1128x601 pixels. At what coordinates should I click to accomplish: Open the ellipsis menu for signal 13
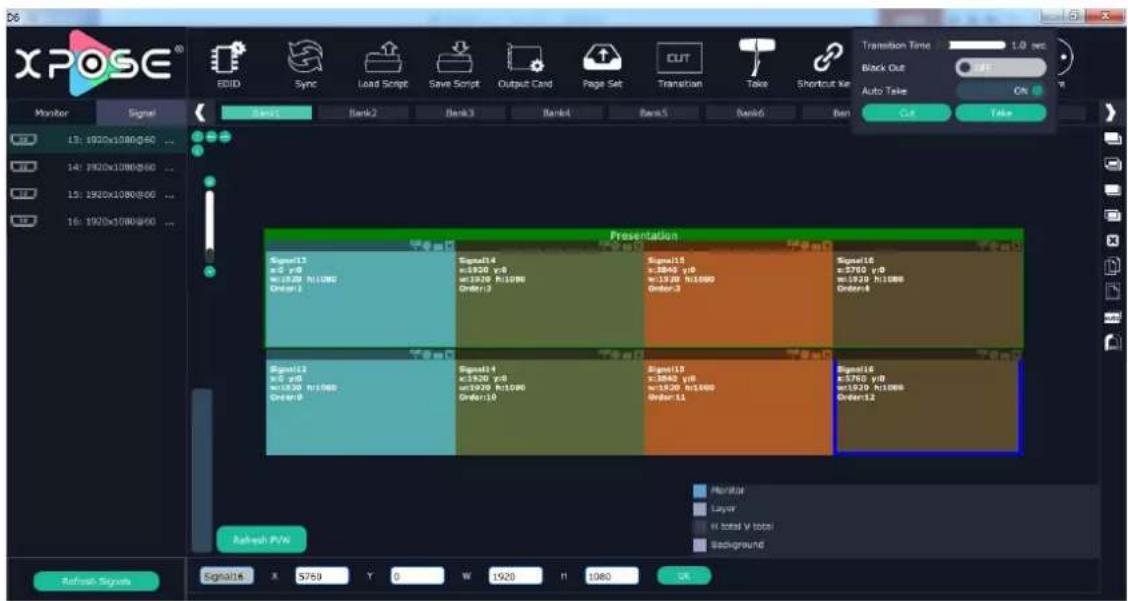click(170, 140)
